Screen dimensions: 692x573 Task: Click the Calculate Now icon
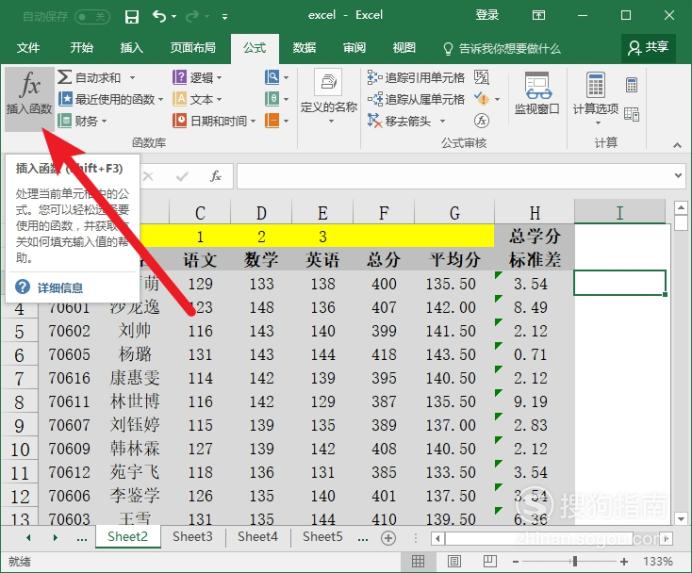coord(632,85)
